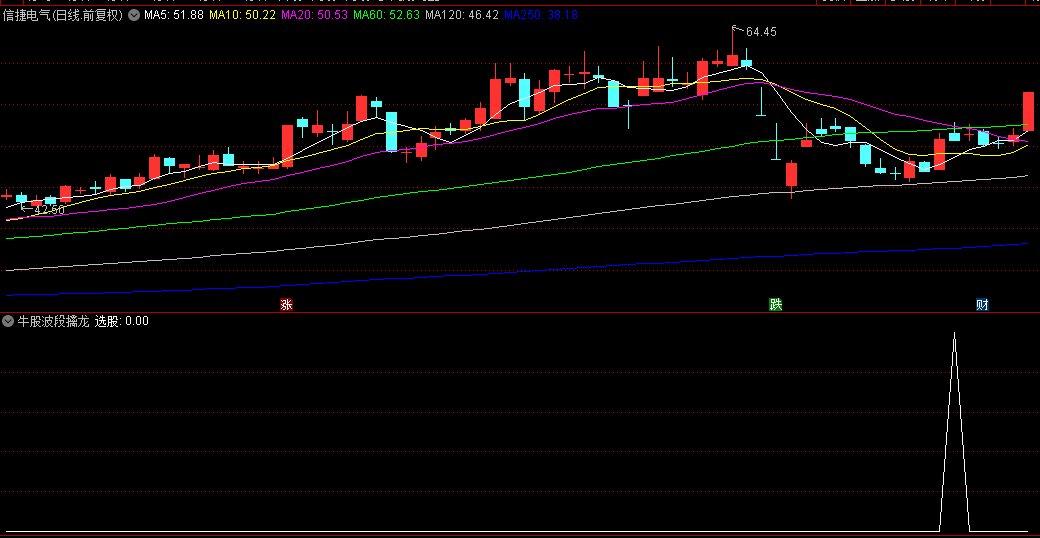Click the MA250: 38.18 label
This screenshot has height=538, width=1040.
(541, 15)
